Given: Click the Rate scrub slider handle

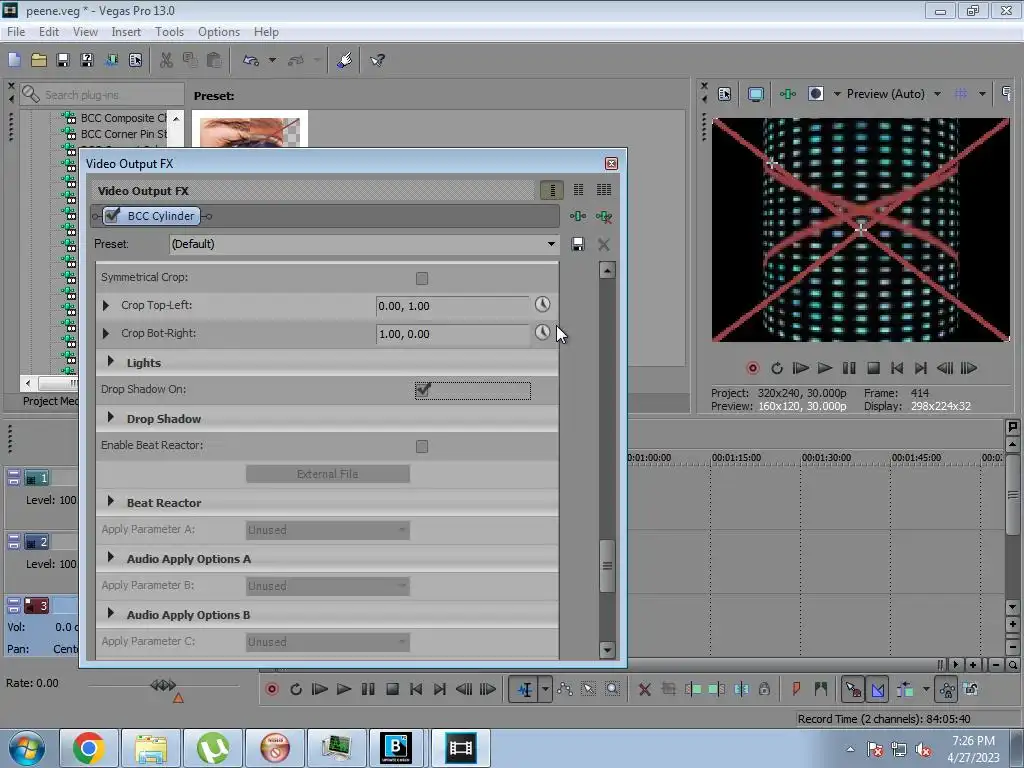Looking at the screenshot, I should click(x=163, y=685).
